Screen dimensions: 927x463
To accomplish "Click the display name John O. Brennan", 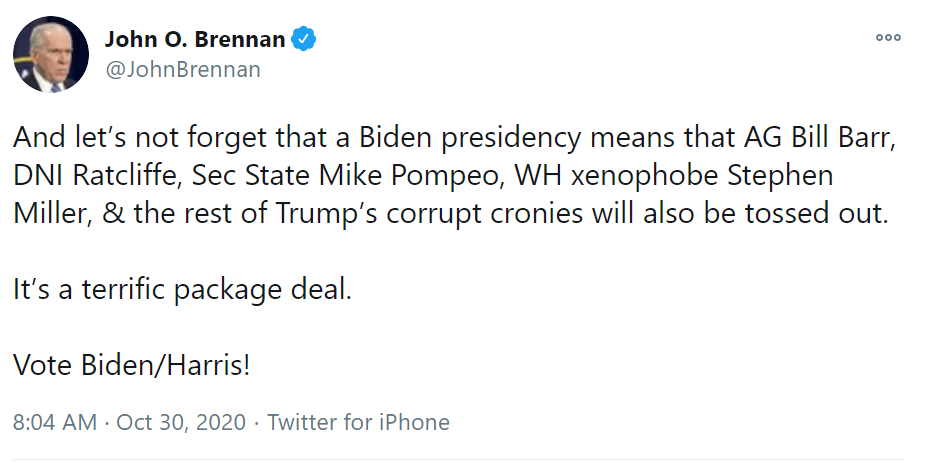I will 195,39.
